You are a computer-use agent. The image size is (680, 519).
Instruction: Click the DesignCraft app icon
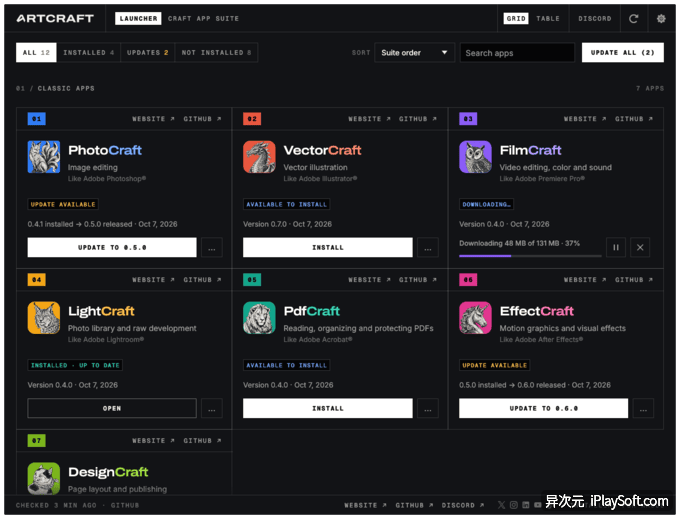pos(44,478)
